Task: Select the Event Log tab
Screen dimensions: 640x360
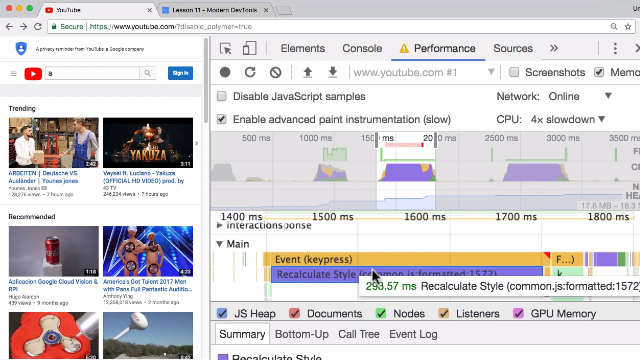Action: pos(413,334)
